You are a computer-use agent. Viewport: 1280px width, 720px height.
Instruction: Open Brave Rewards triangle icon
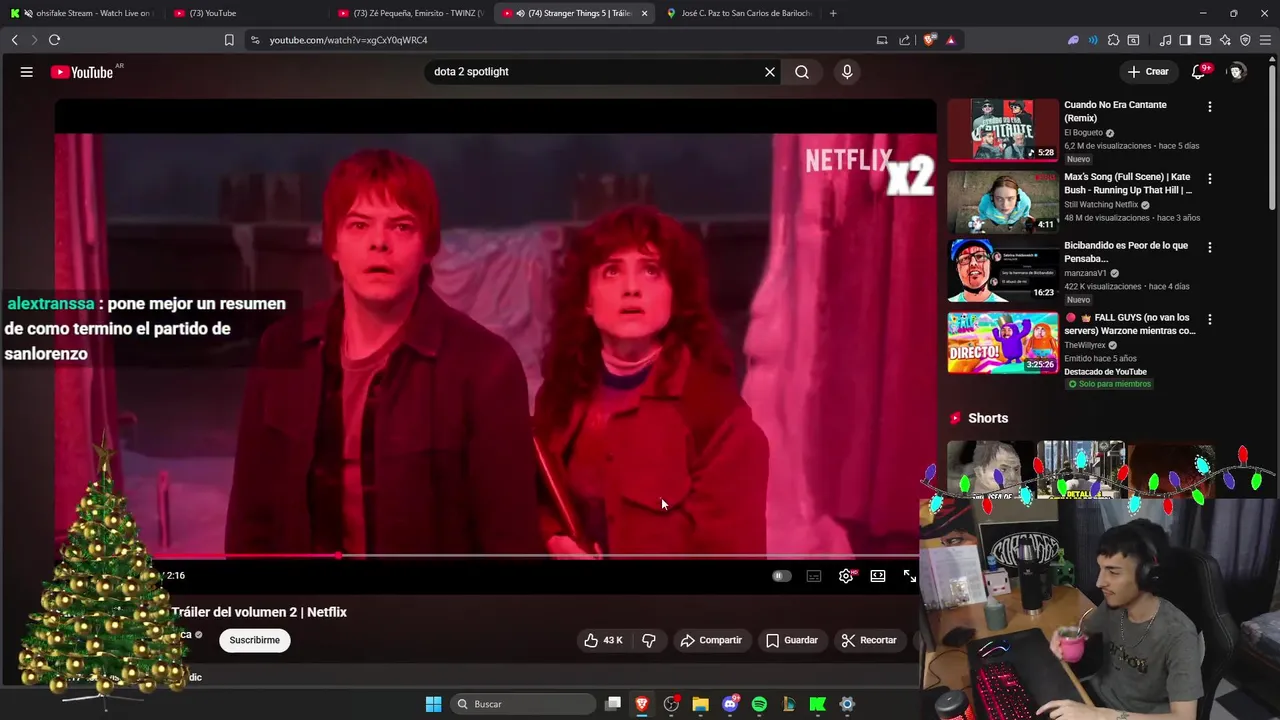[950, 40]
